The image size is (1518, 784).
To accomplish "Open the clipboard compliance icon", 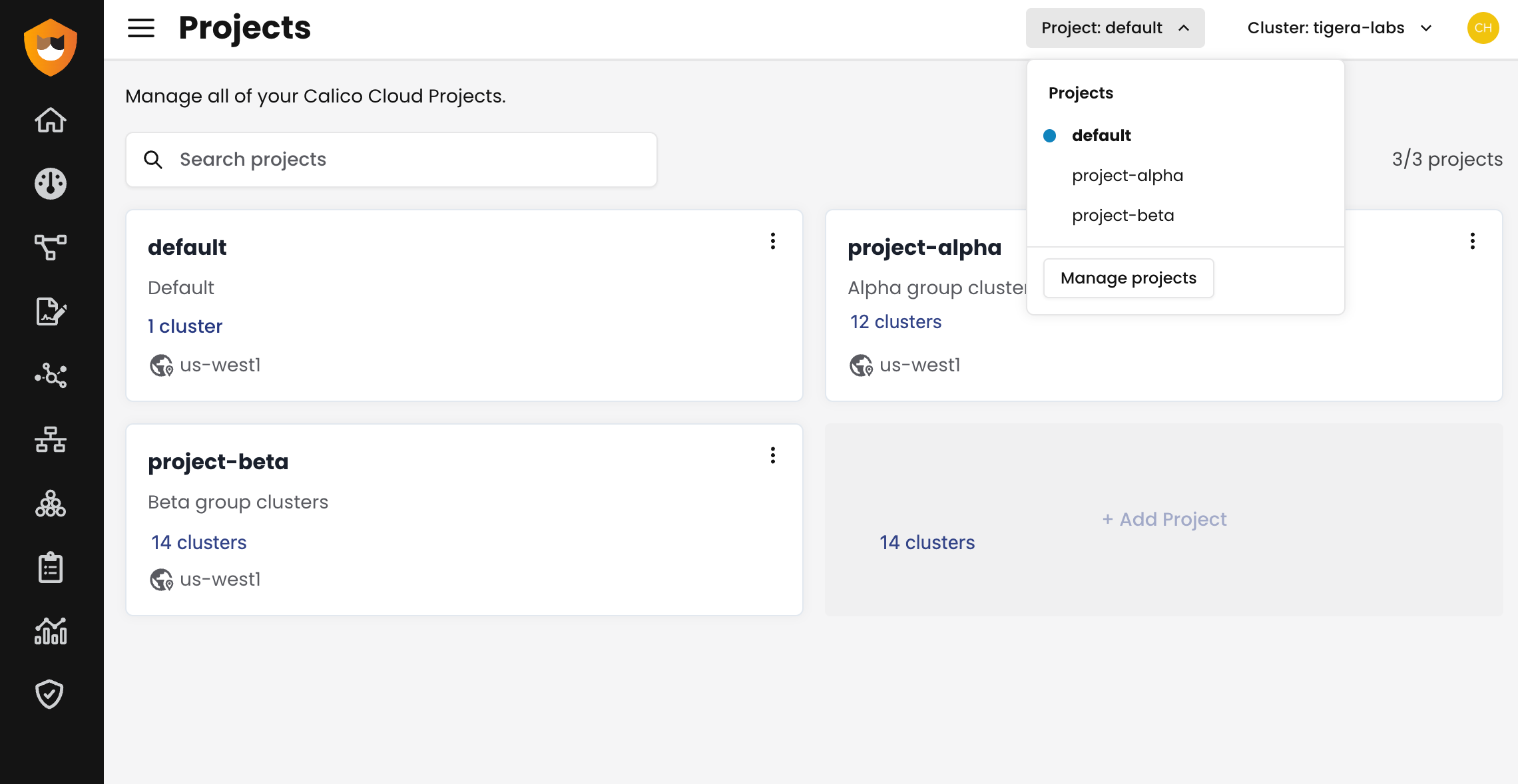I will click(51, 568).
